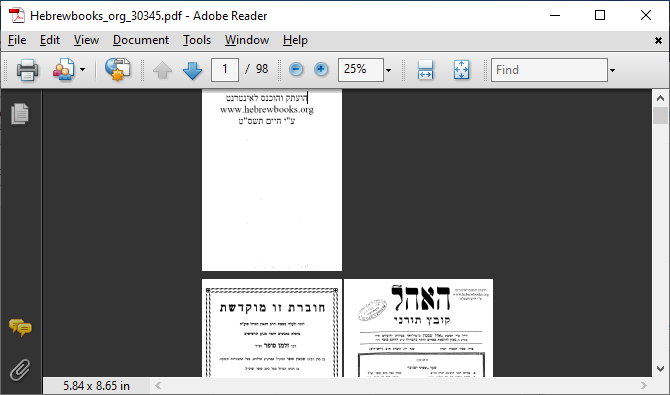Open the Pages panel icon
This screenshot has height=395, width=670.
(20, 114)
